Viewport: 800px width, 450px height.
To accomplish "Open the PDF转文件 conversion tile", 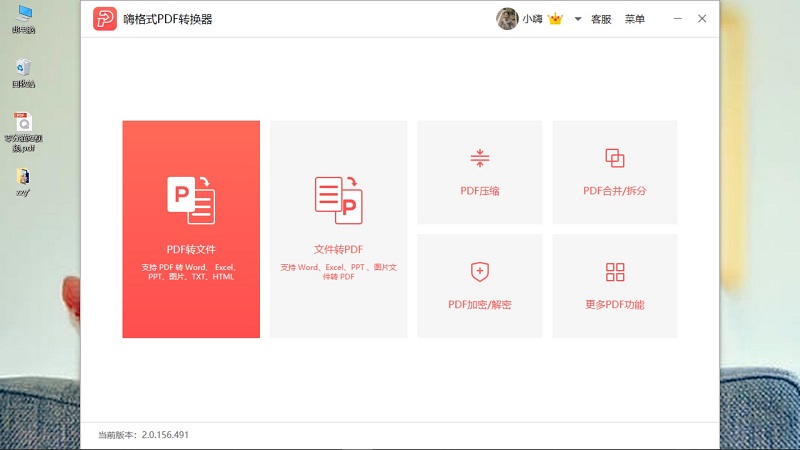I will tap(191, 229).
